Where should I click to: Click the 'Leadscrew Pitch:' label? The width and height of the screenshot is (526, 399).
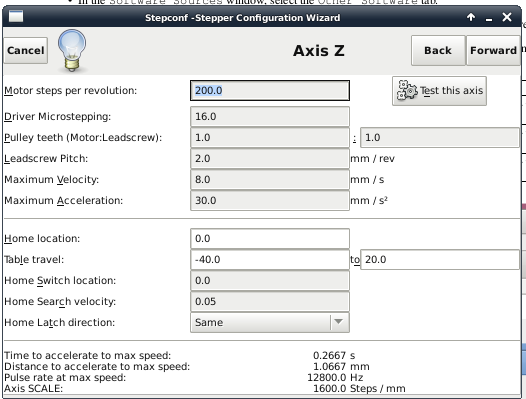pyautogui.click(x=46, y=158)
